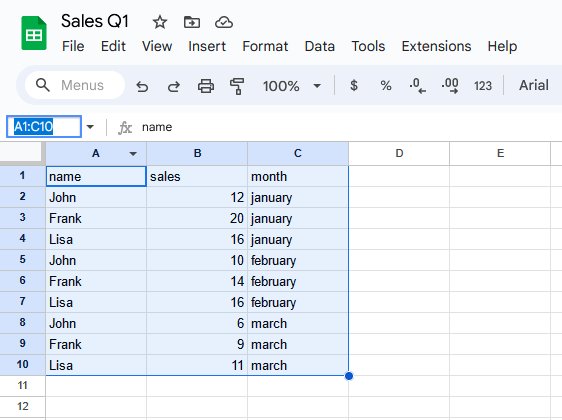Screen dimensions: 562x420
Task: Open the Tools menu
Action: (368, 46)
